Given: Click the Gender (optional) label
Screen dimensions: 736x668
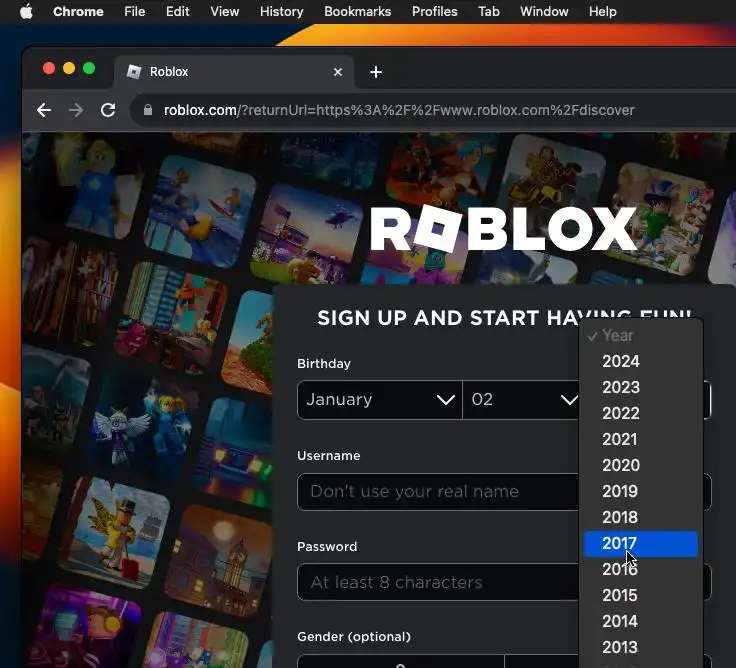Looking at the screenshot, I should tap(354, 637).
